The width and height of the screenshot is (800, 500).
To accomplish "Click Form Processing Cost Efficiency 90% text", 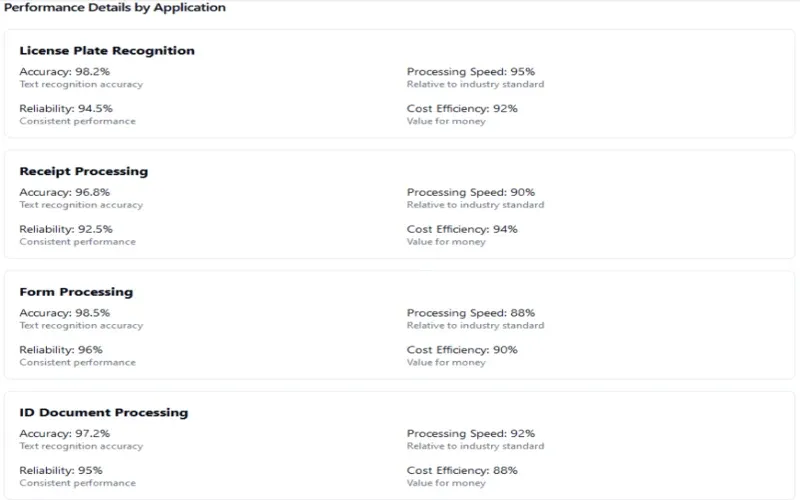I will click(462, 350).
